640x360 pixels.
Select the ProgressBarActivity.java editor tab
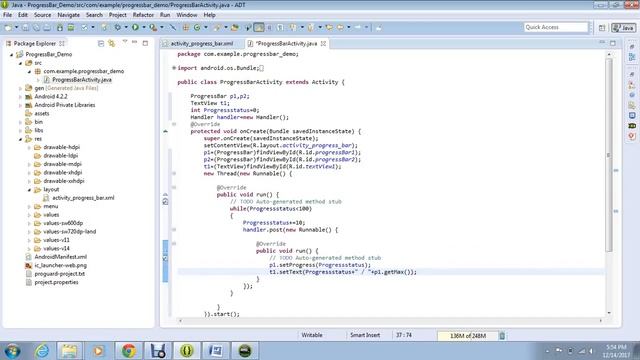[286, 43]
